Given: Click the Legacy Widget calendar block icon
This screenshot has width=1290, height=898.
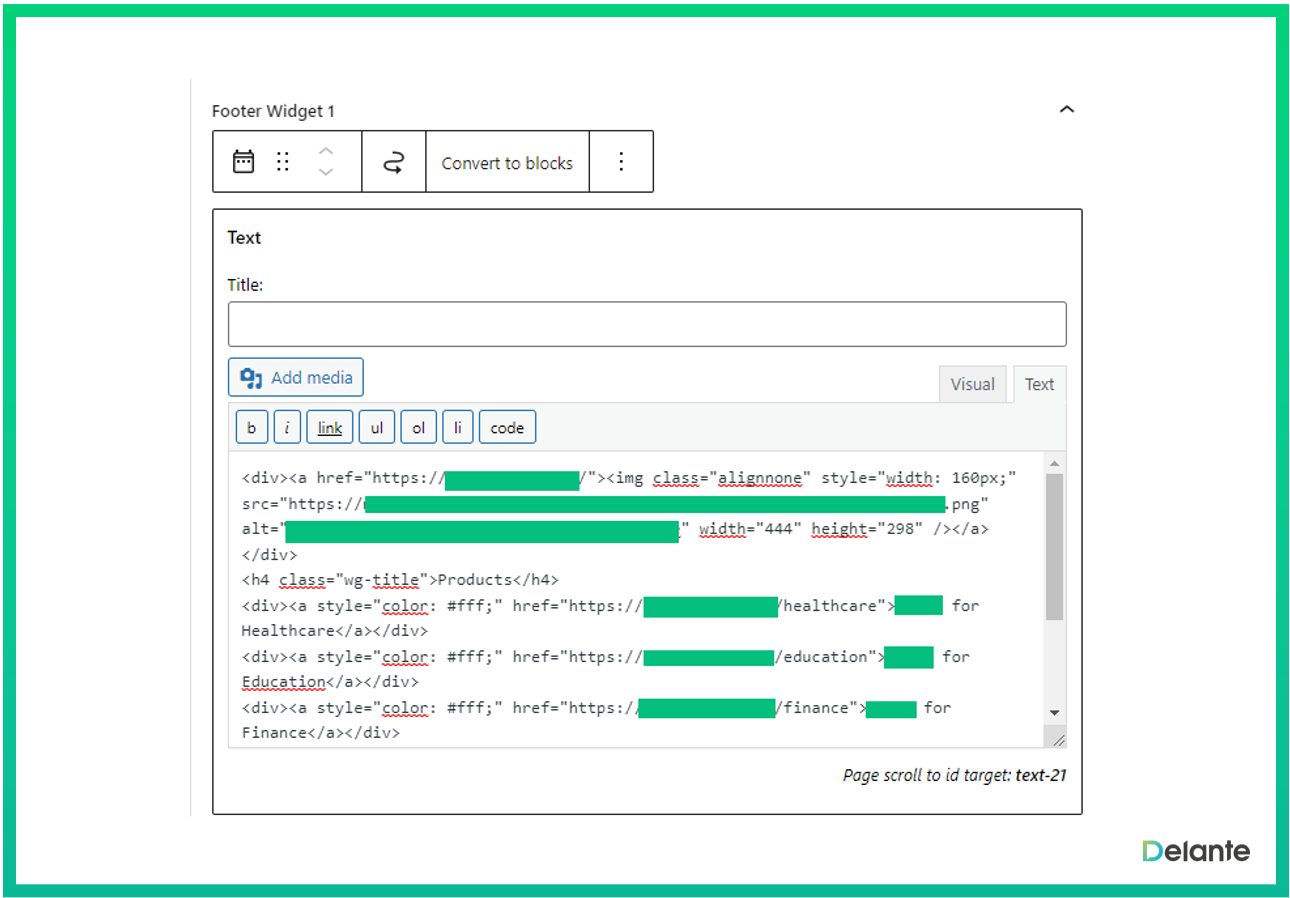Looking at the screenshot, I should point(243,162).
